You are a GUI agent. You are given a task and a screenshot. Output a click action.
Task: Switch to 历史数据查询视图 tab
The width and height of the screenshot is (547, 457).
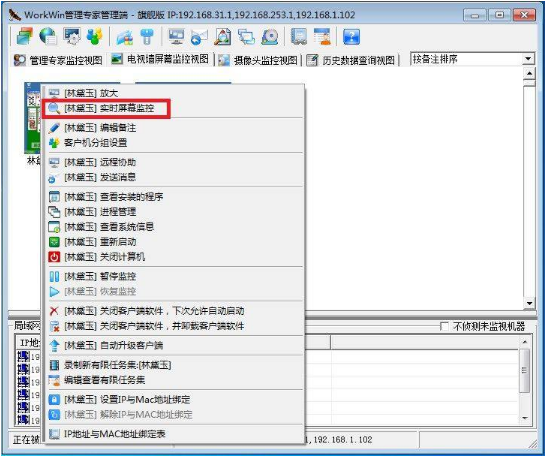351,60
